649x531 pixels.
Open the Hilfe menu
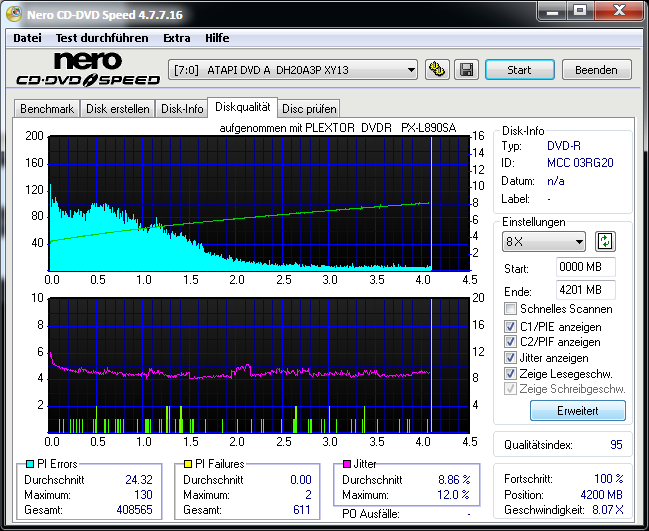pos(217,38)
